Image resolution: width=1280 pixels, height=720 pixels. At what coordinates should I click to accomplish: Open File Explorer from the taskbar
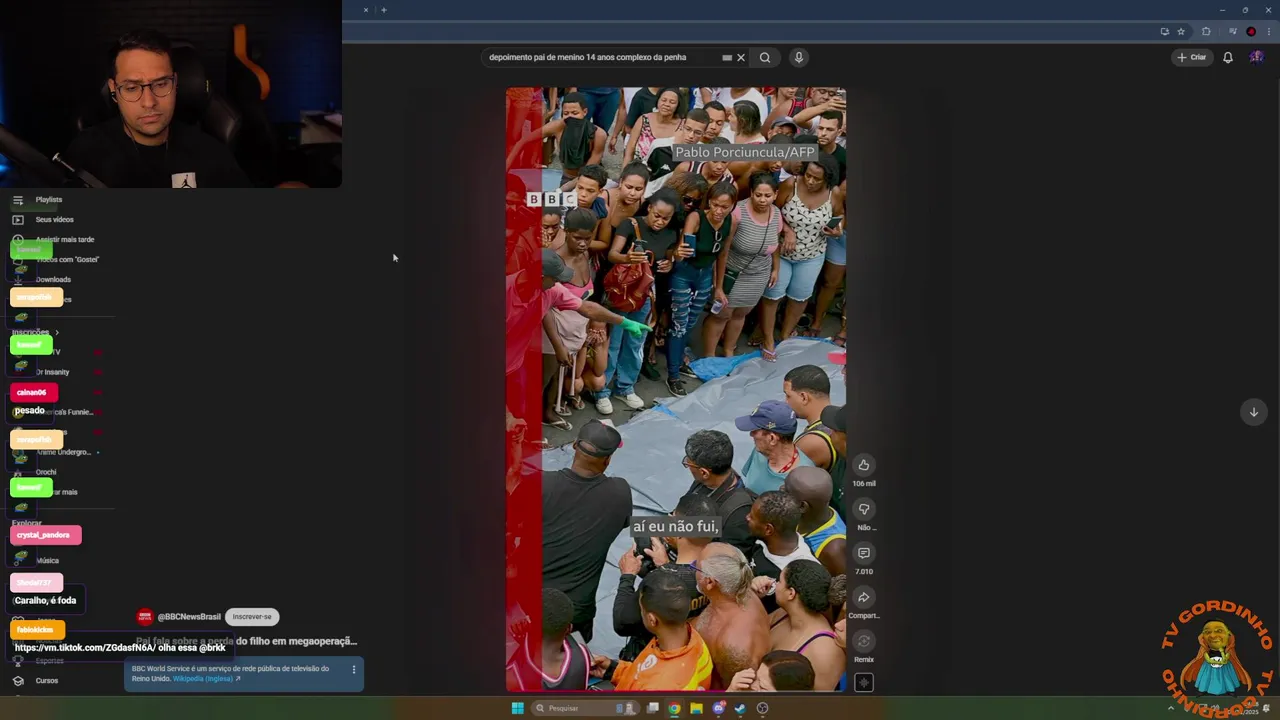pos(697,708)
